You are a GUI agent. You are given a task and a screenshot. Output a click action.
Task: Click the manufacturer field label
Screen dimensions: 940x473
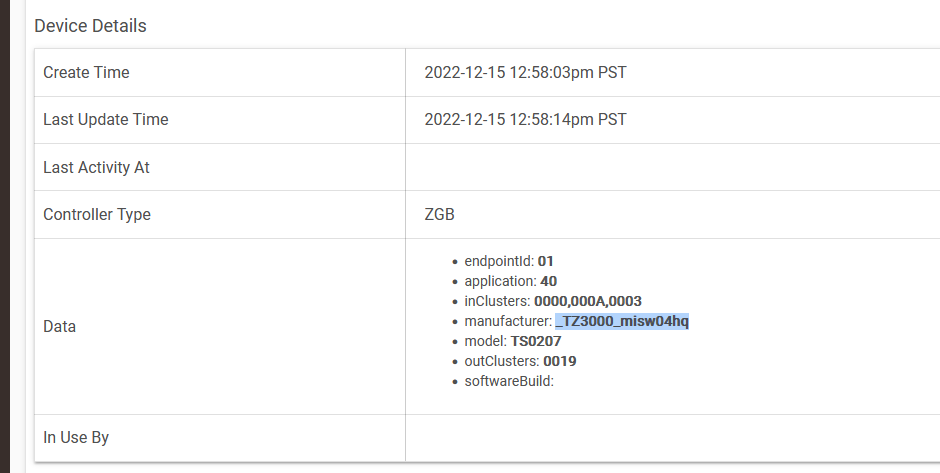[508, 321]
